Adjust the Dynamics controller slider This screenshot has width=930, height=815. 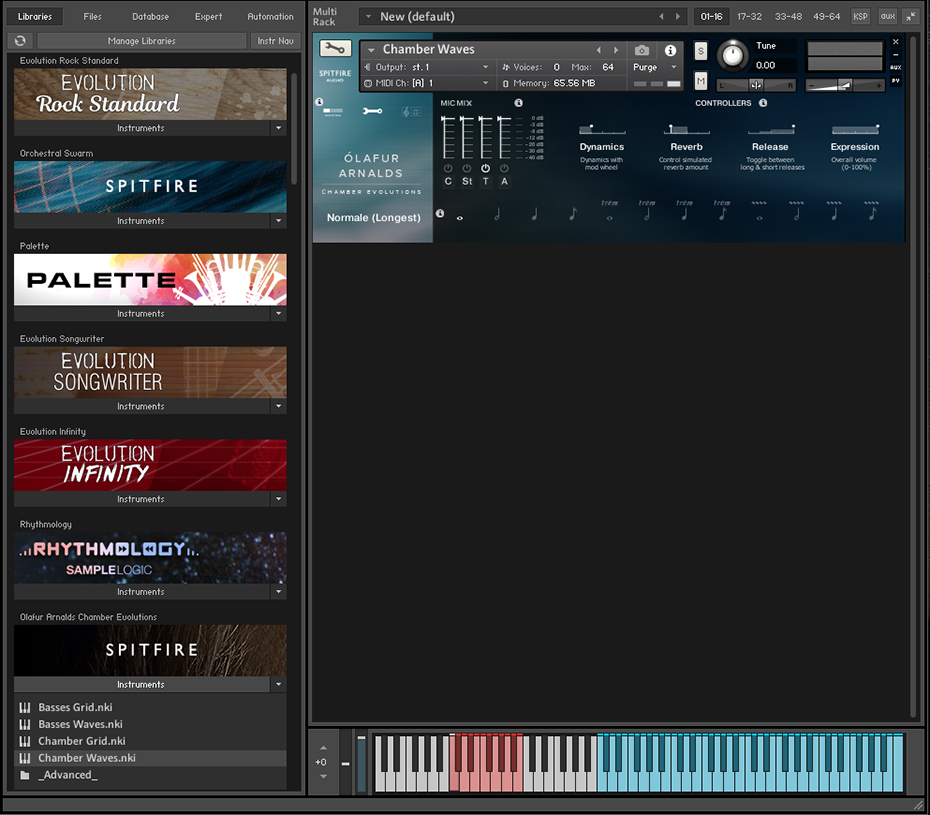pyautogui.click(x=602, y=129)
